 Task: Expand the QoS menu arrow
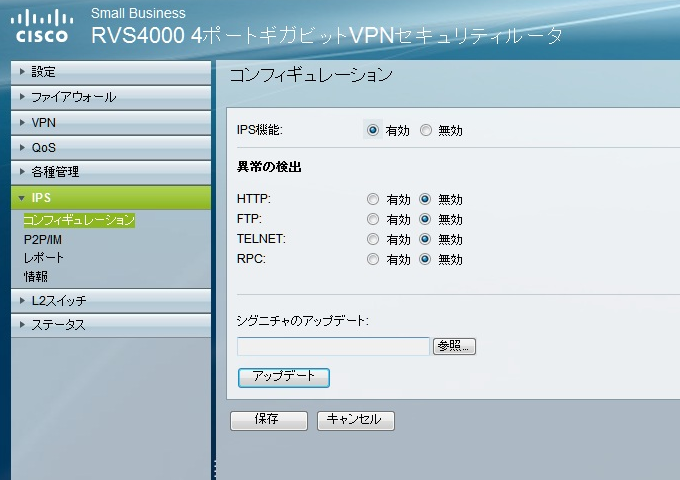click(x=22, y=147)
